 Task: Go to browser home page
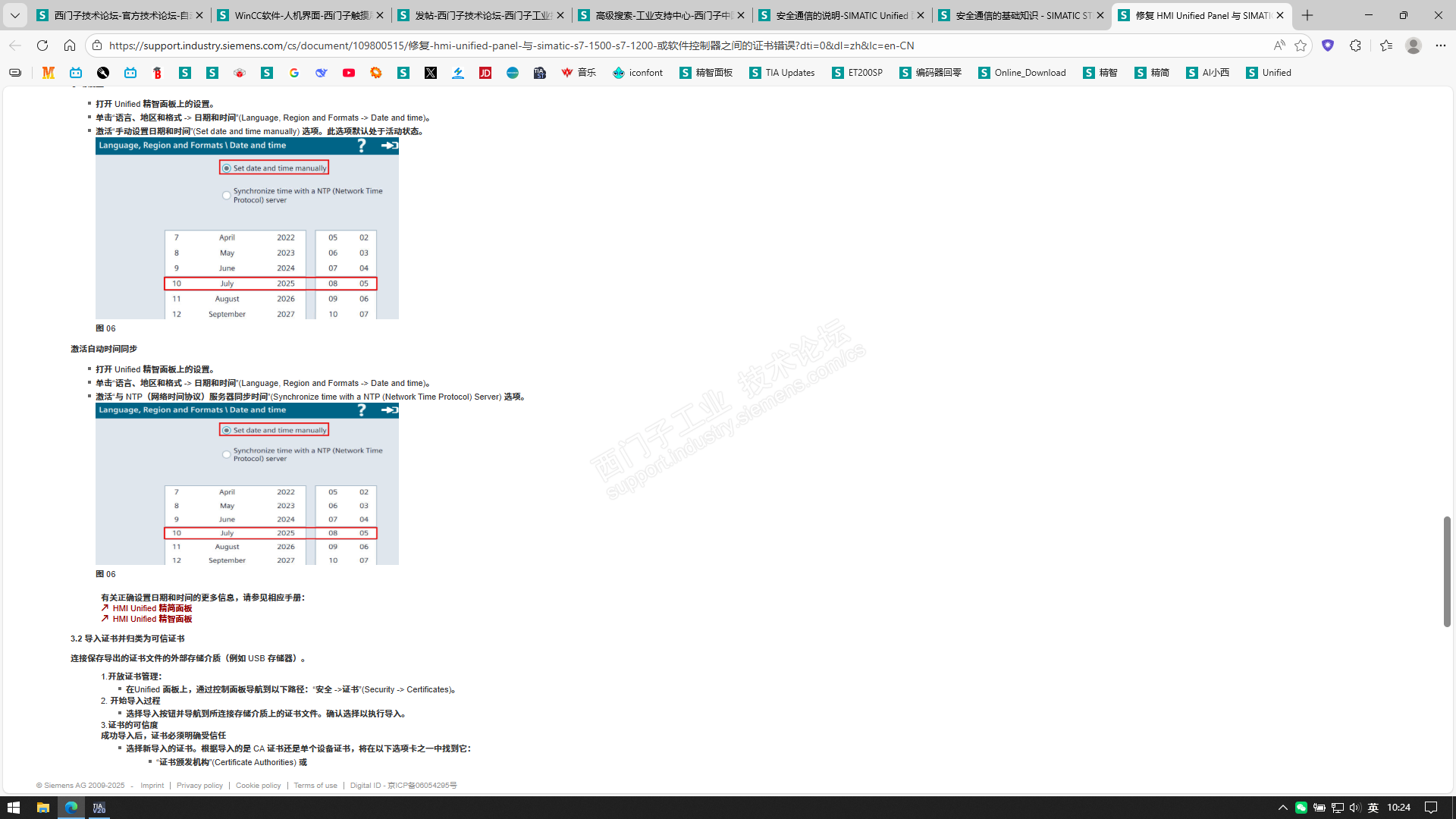pos(70,45)
